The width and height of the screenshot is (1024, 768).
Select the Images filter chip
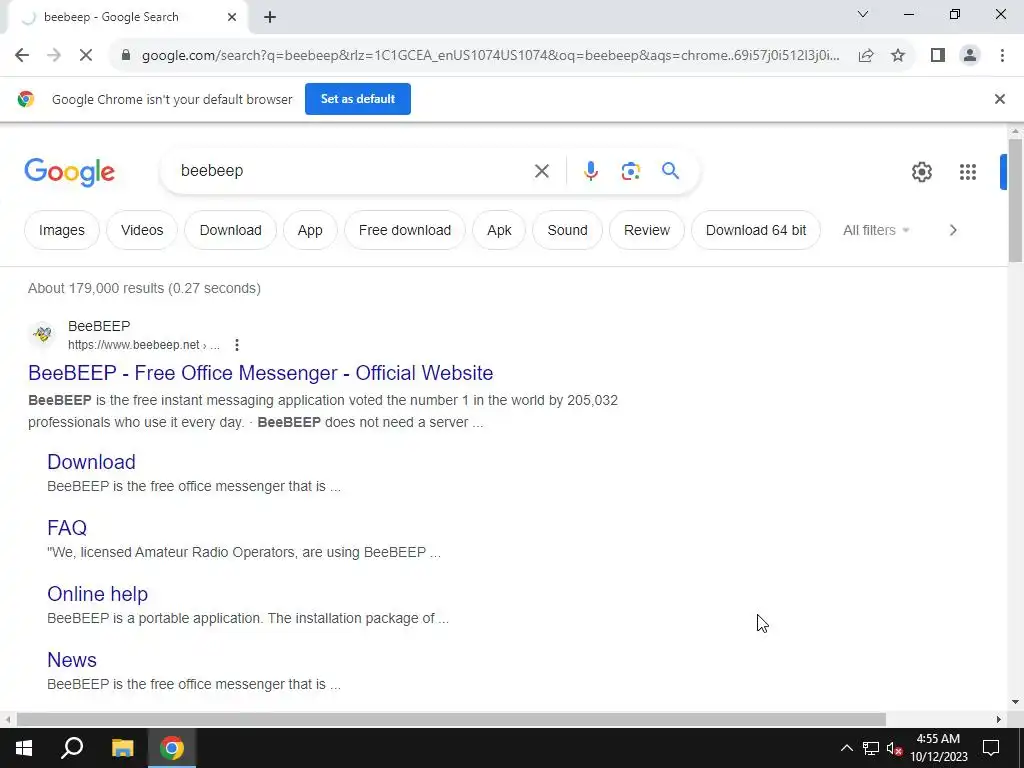(x=61, y=230)
